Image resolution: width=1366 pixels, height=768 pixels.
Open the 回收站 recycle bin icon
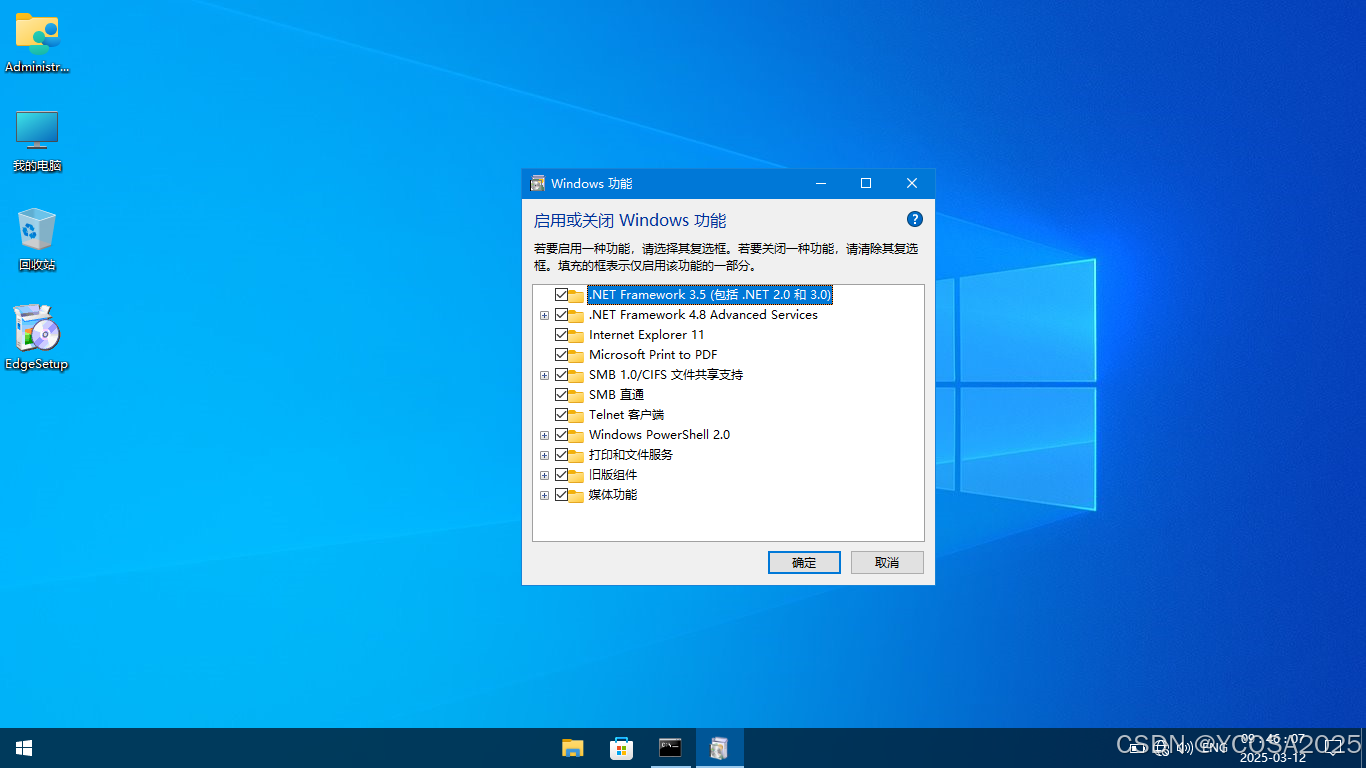pyautogui.click(x=37, y=239)
